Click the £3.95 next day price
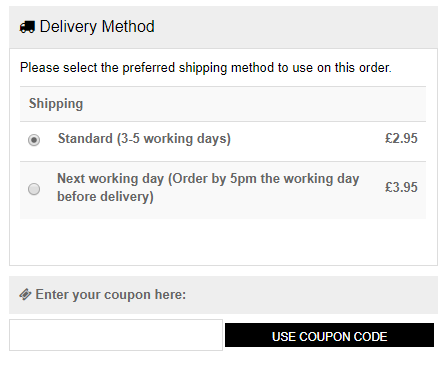The image size is (443, 365). 401,187
